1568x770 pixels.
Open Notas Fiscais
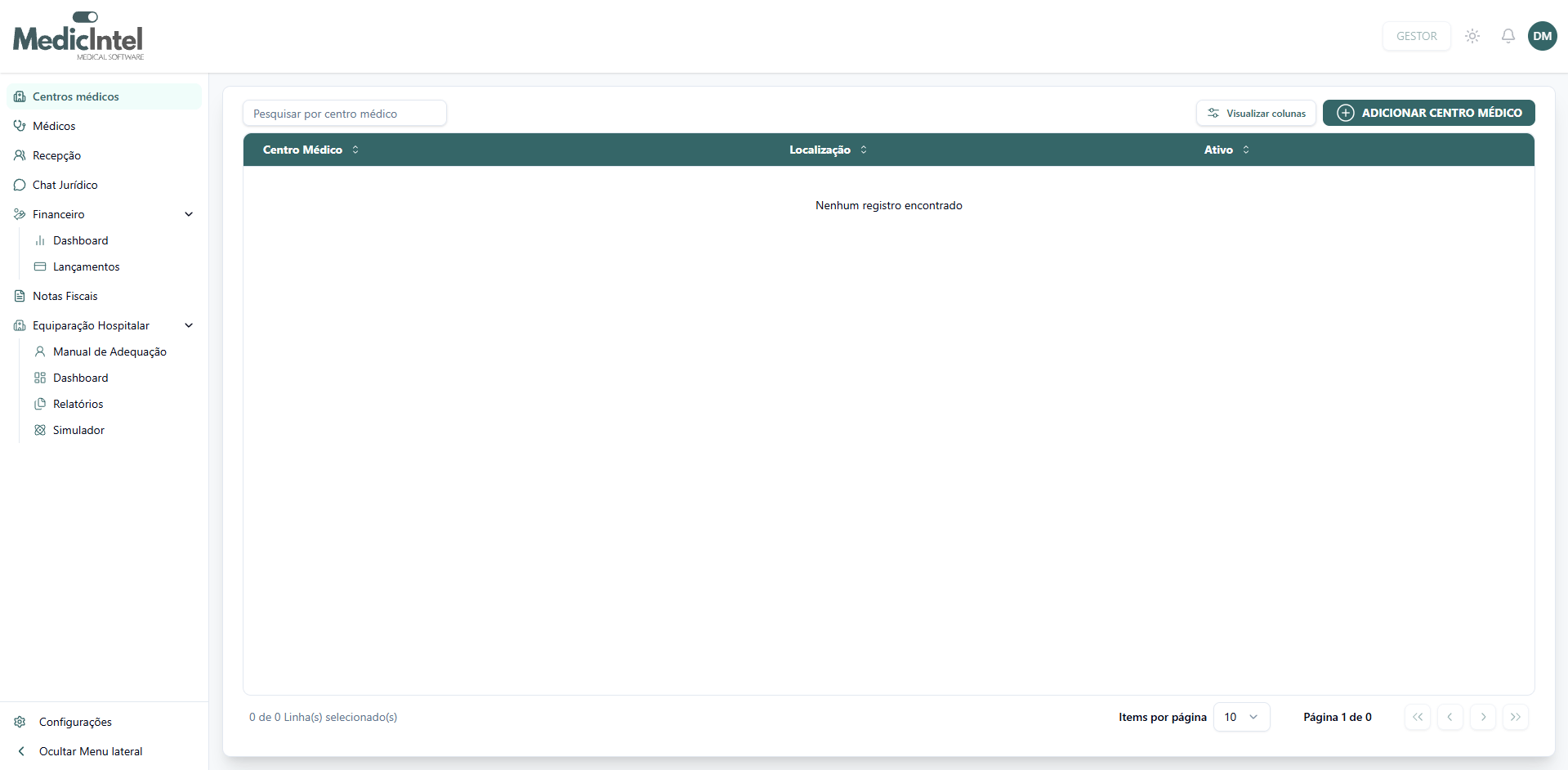click(65, 296)
